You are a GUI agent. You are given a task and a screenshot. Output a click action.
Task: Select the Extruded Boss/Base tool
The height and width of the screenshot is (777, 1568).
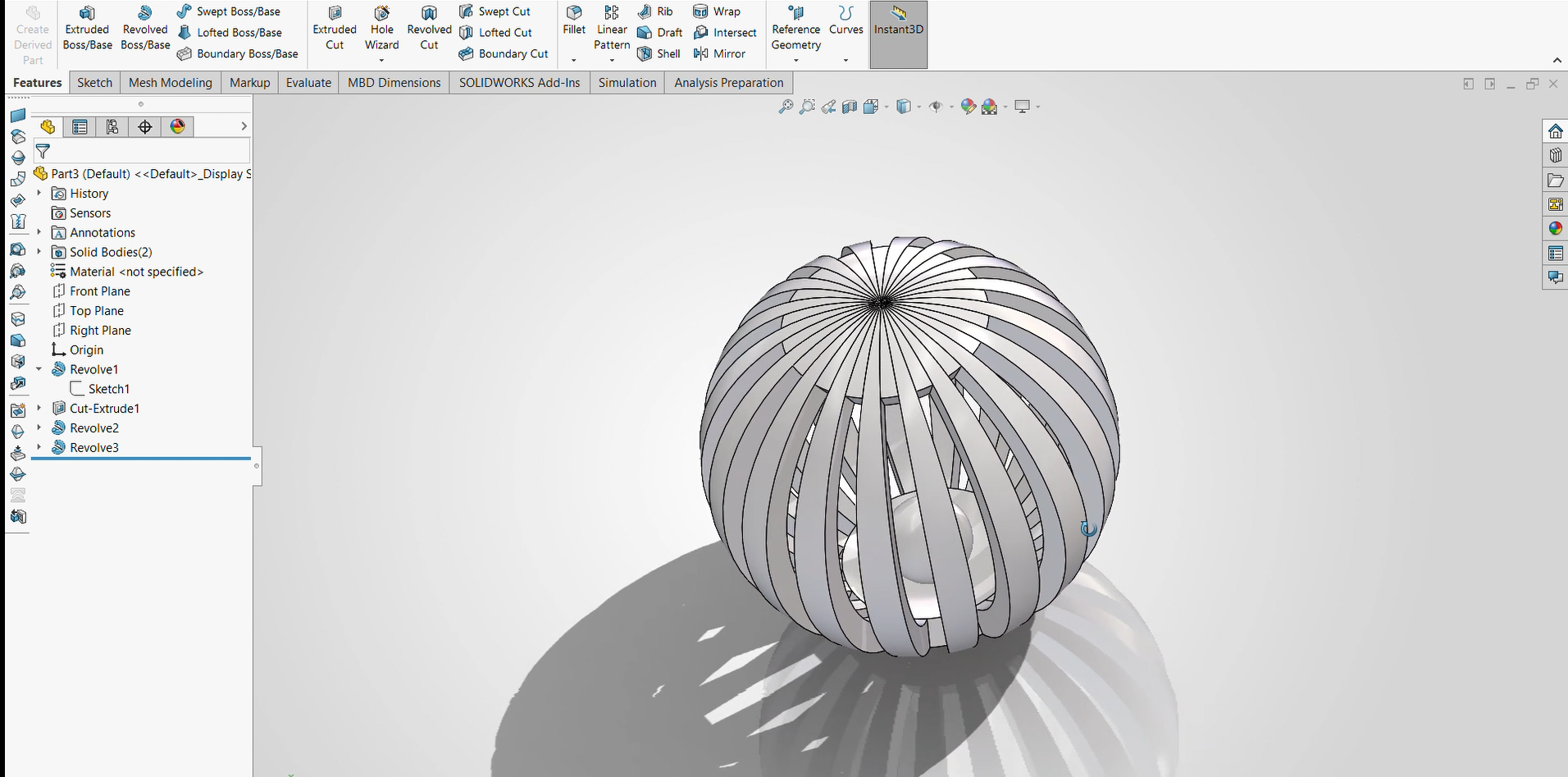pyautogui.click(x=87, y=29)
